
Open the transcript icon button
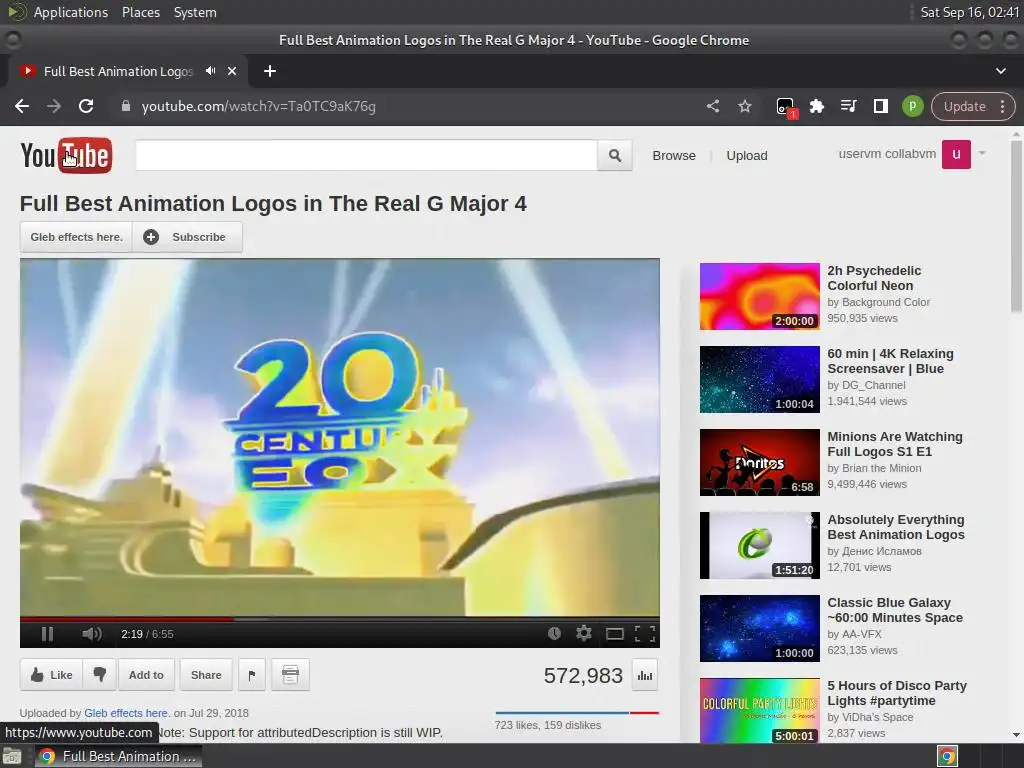[290, 675]
